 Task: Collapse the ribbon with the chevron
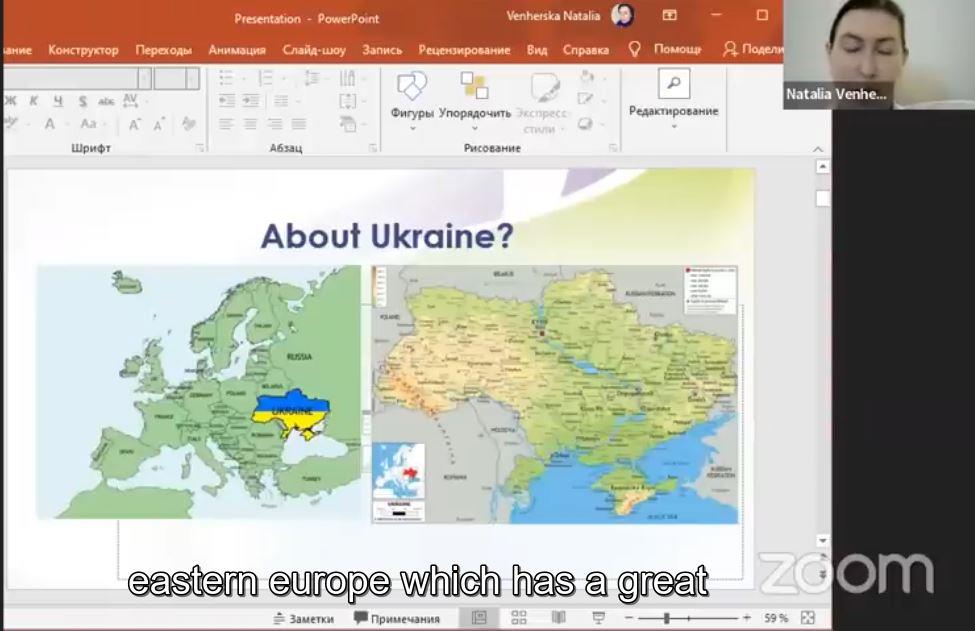(x=818, y=149)
